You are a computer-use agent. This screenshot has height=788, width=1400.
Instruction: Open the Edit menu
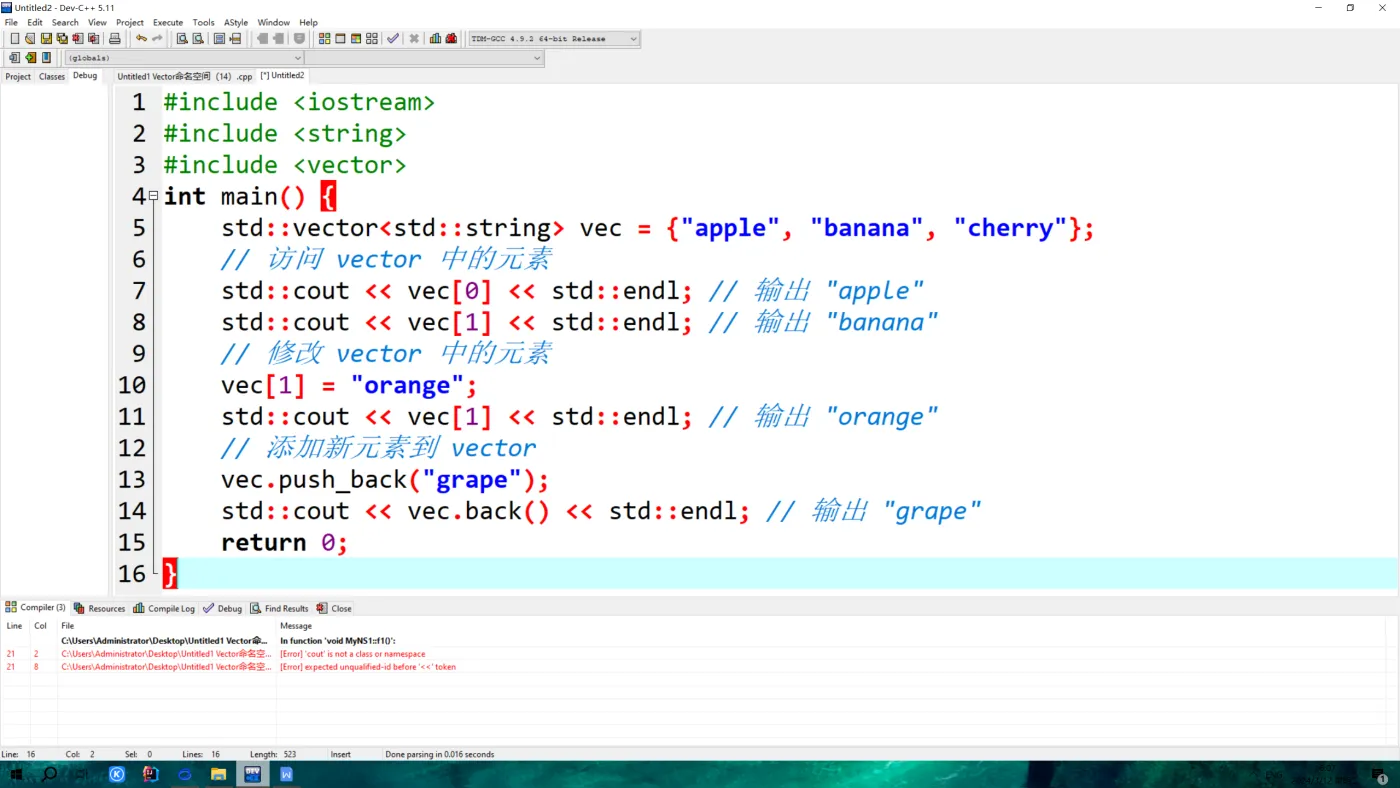coord(35,22)
